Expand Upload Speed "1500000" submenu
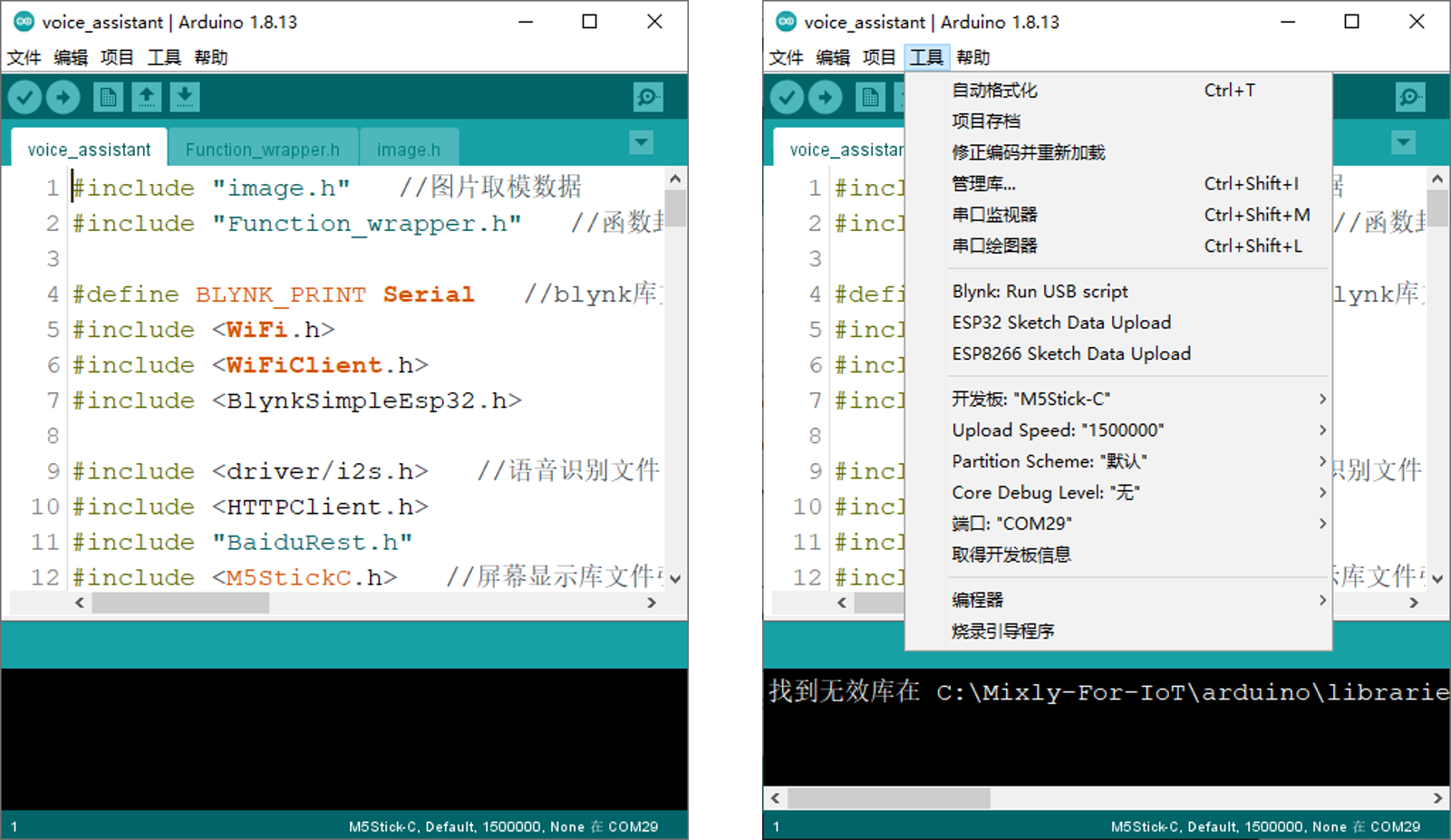This screenshot has width=1451, height=840. 1118,430
